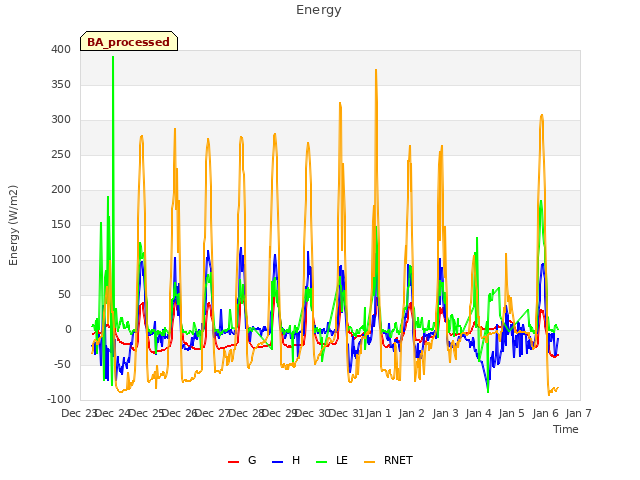Click the Energy (W/m2) axis label
This screenshot has height=480, width=640.
click(13, 225)
